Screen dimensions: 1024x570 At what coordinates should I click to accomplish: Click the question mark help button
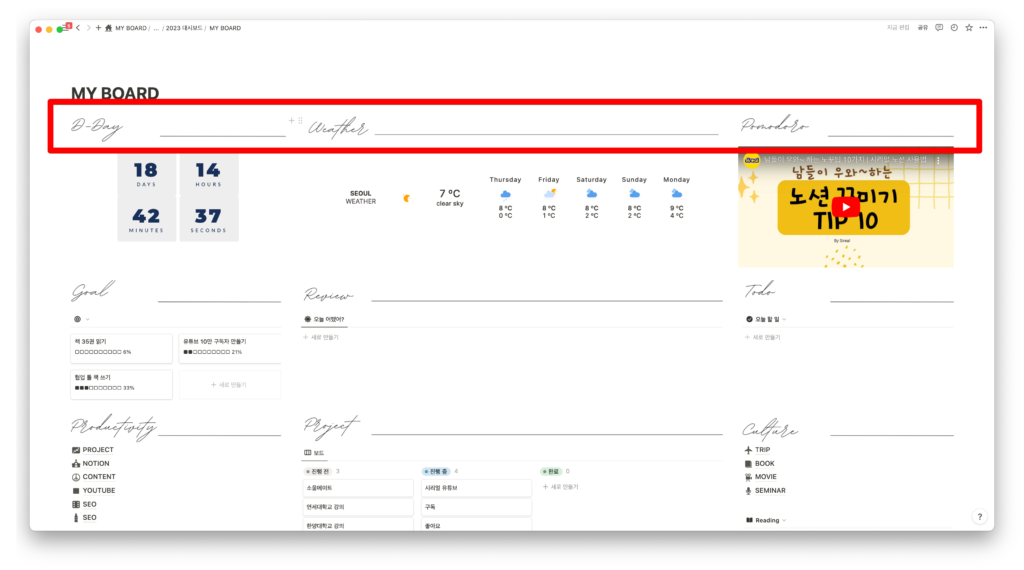[979, 517]
